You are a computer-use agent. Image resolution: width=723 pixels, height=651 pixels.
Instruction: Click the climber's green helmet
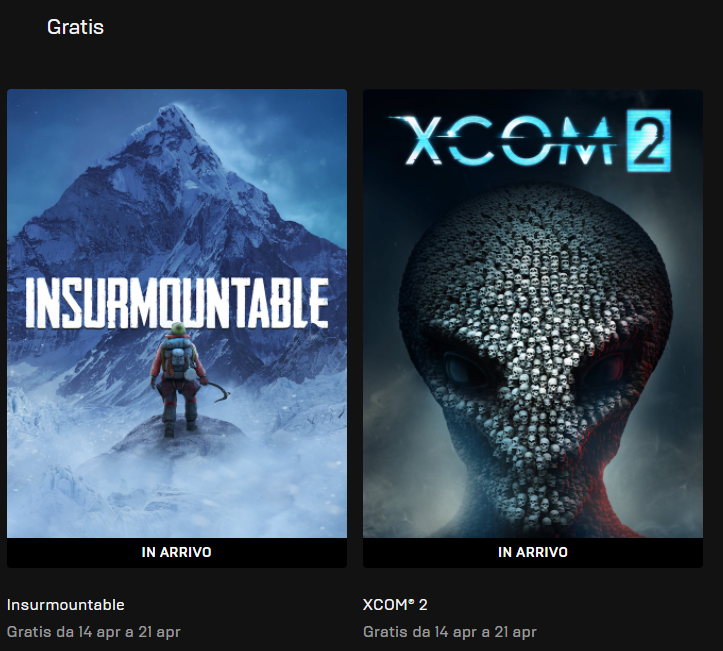pos(178,328)
